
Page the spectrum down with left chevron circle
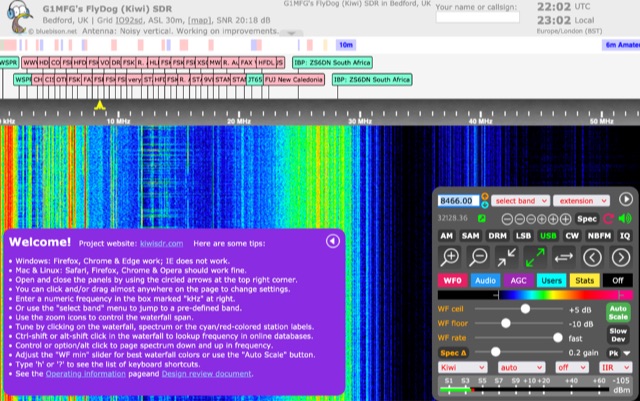pyautogui.click(x=592, y=257)
